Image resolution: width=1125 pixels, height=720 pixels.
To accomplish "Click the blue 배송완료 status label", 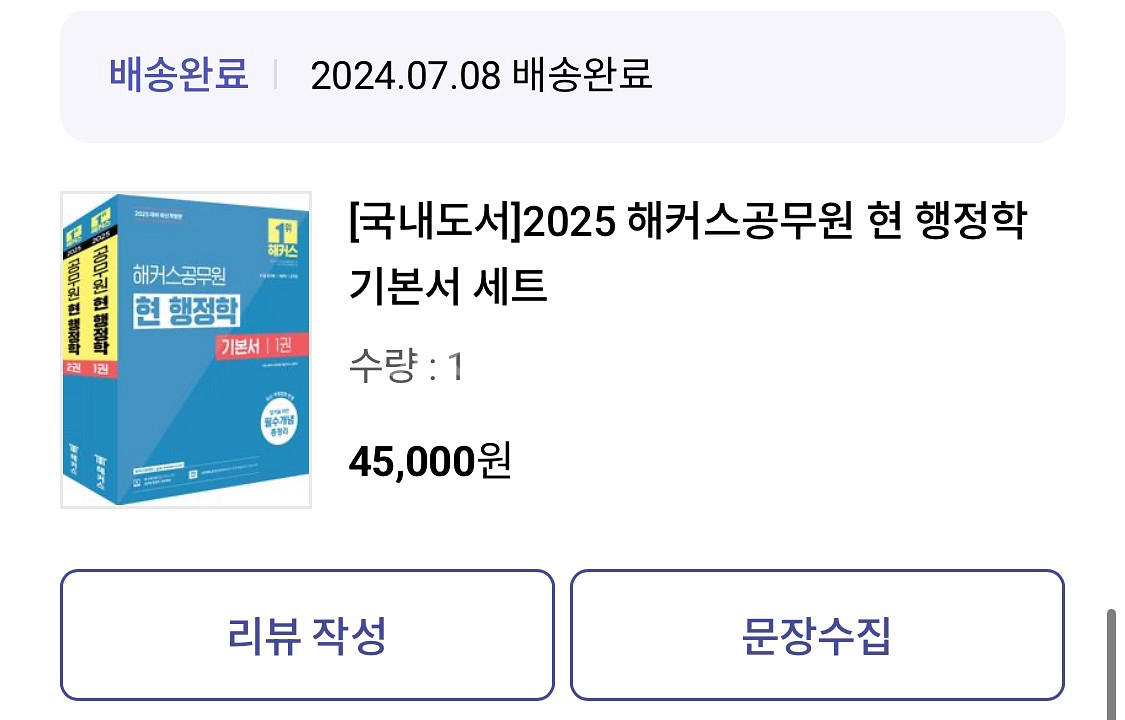I will coord(179,74).
